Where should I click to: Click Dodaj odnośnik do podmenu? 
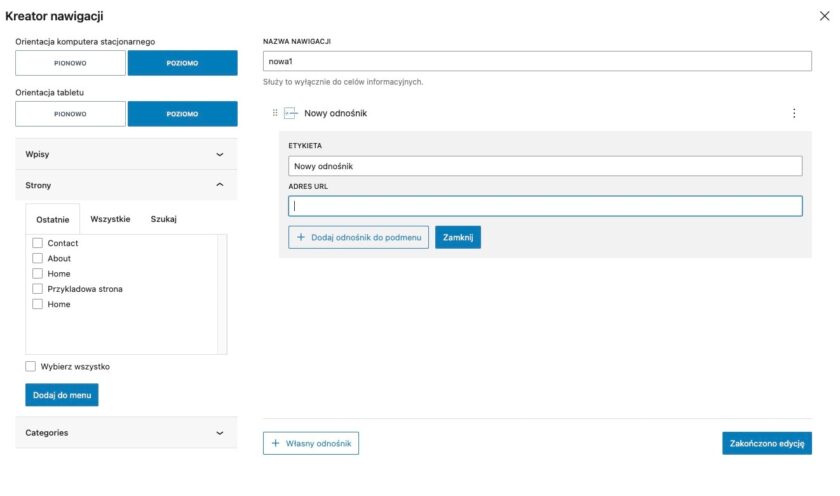(x=358, y=237)
